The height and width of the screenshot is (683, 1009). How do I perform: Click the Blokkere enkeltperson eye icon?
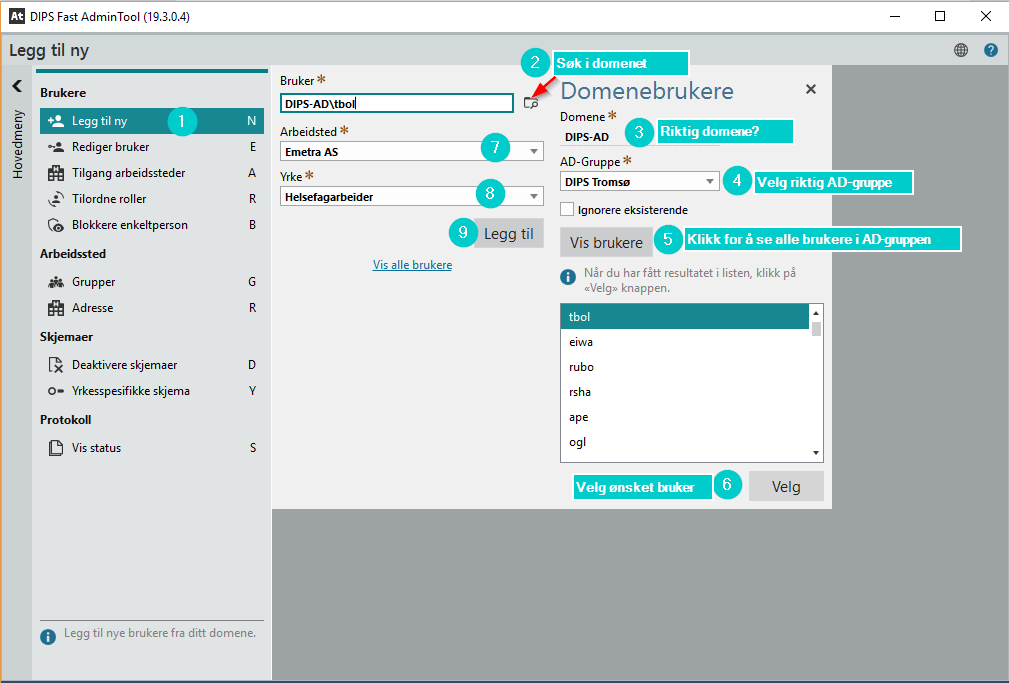[x=56, y=225]
